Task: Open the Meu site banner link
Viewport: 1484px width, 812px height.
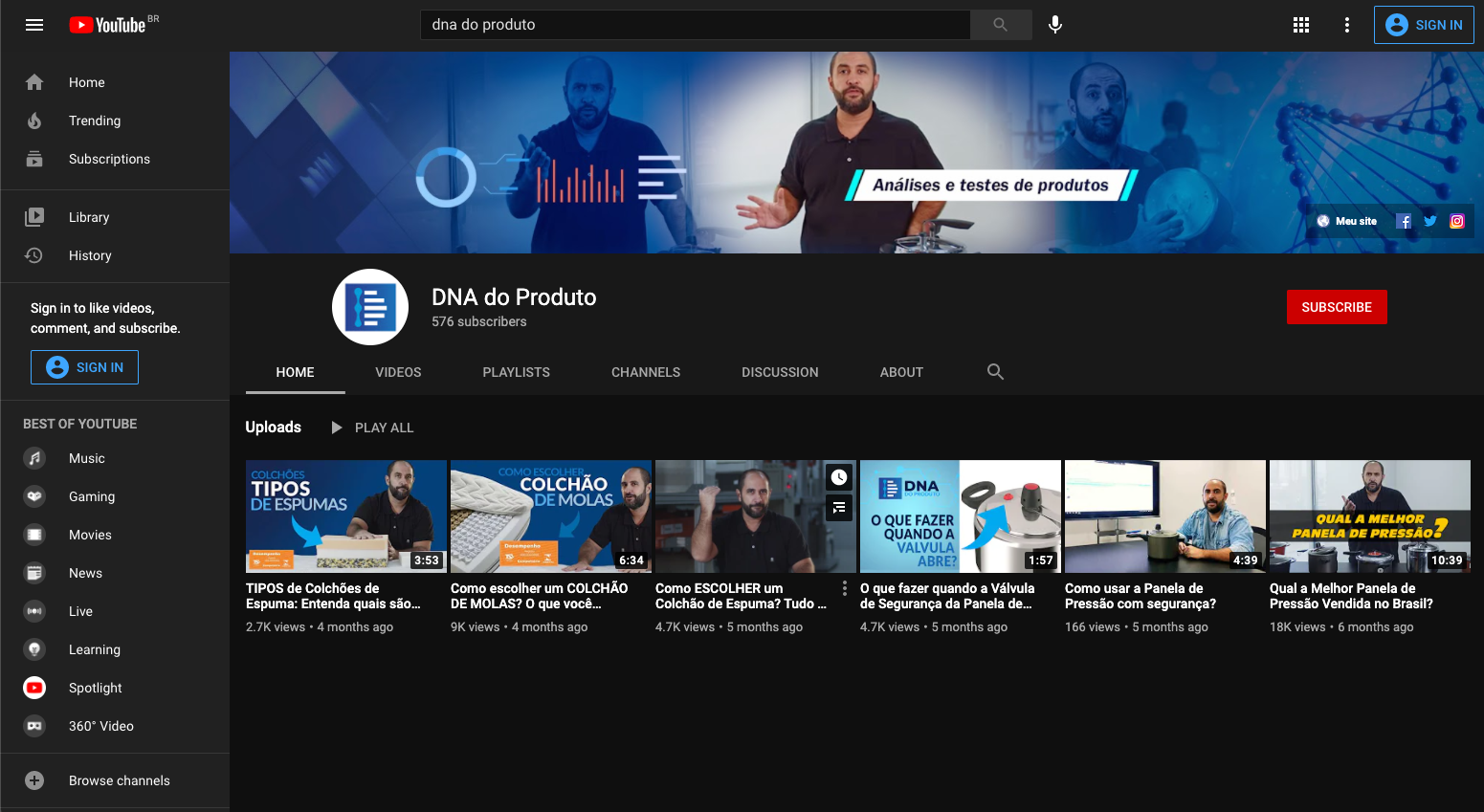Action: pyautogui.click(x=1347, y=221)
